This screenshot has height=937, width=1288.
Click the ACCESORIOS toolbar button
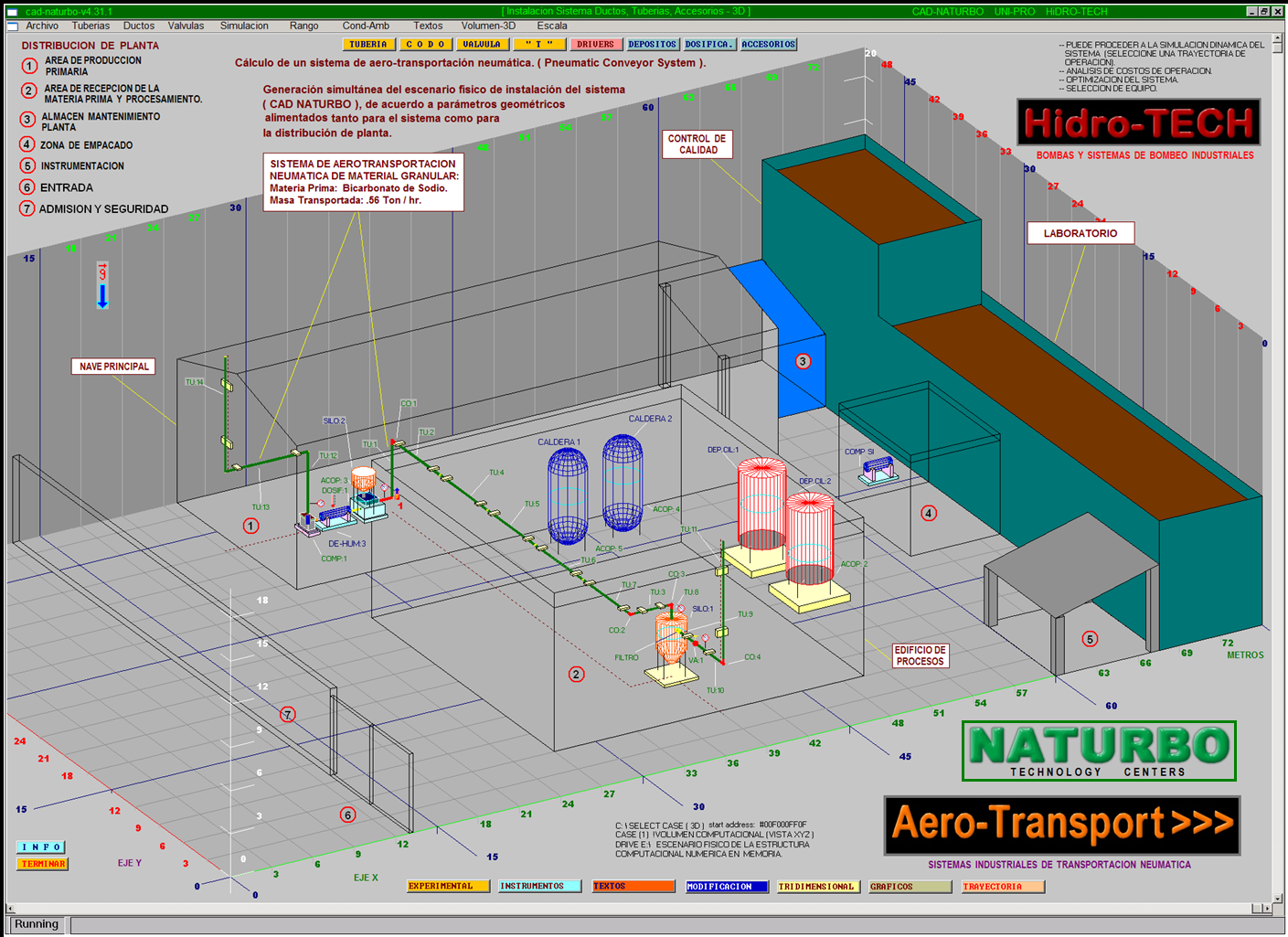769,44
